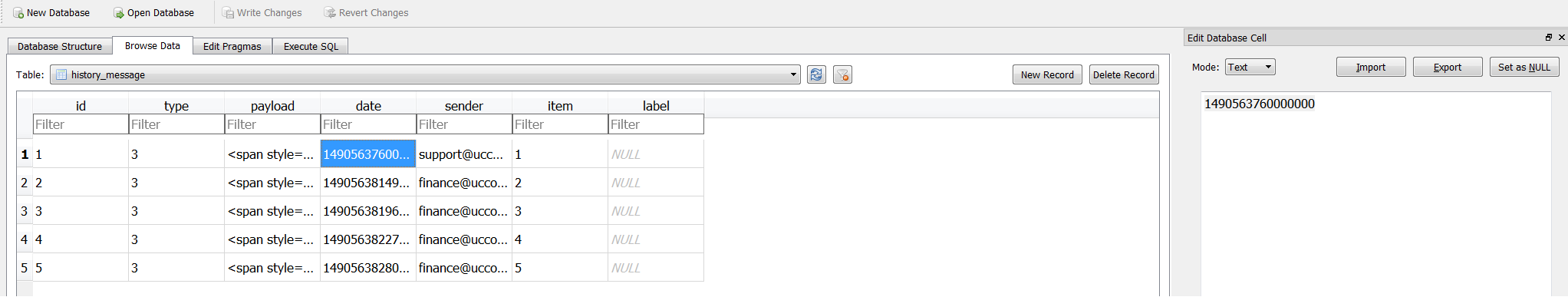Click the Set as NULL button

(1524, 68)
